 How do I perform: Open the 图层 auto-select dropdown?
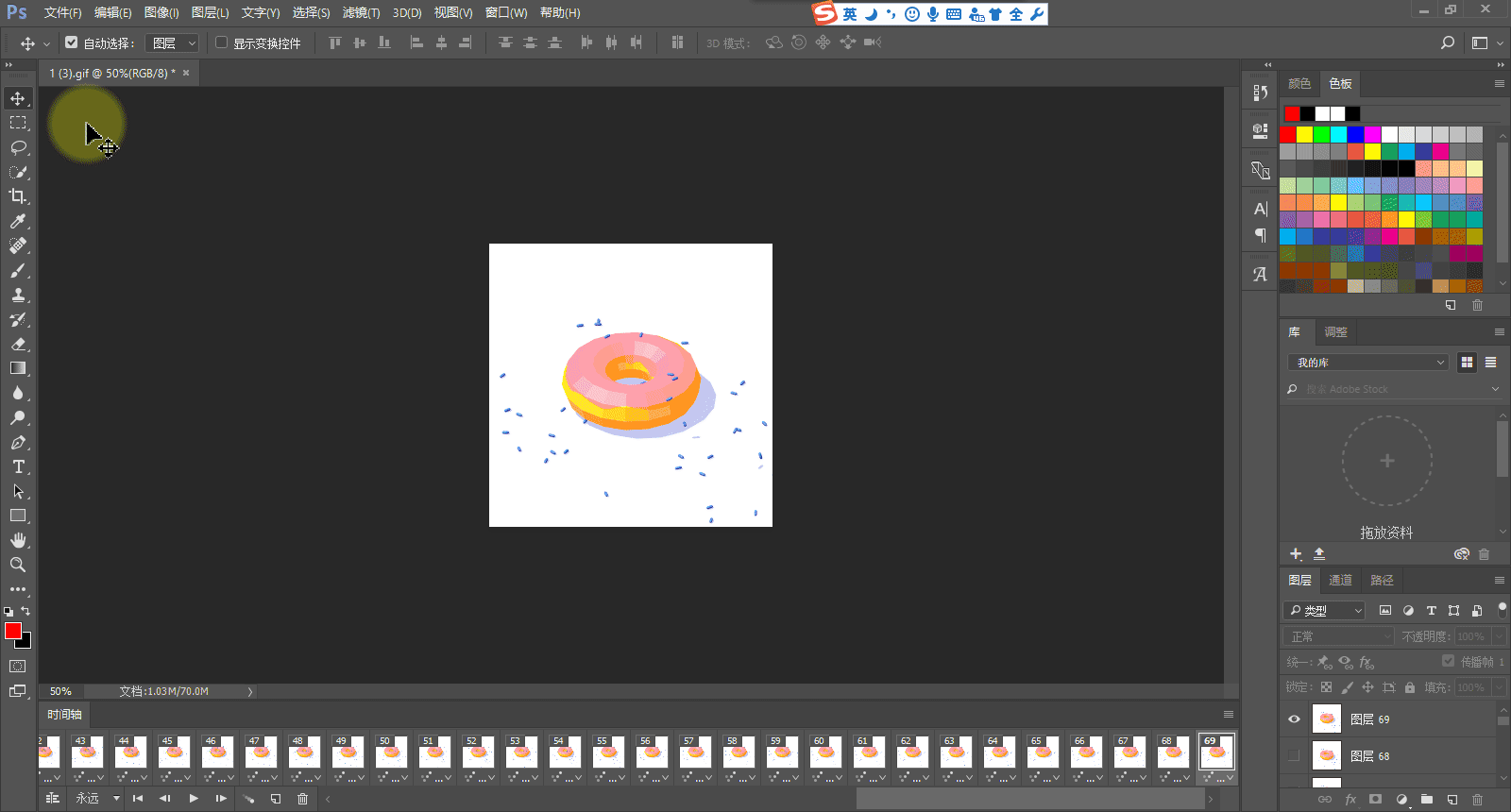(x=174, y=43)
